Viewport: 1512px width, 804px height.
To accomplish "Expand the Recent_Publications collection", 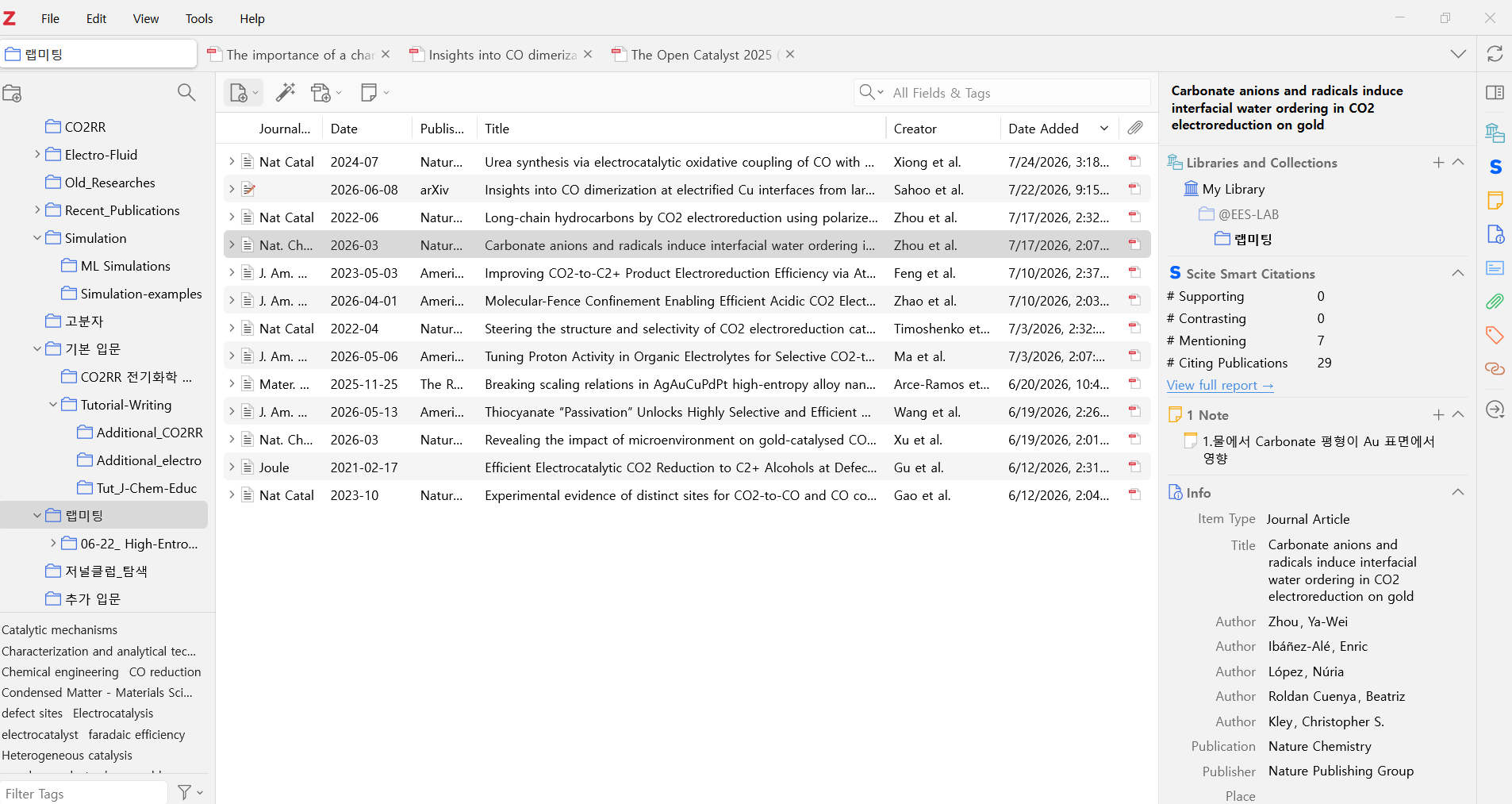I will (37, 210).
